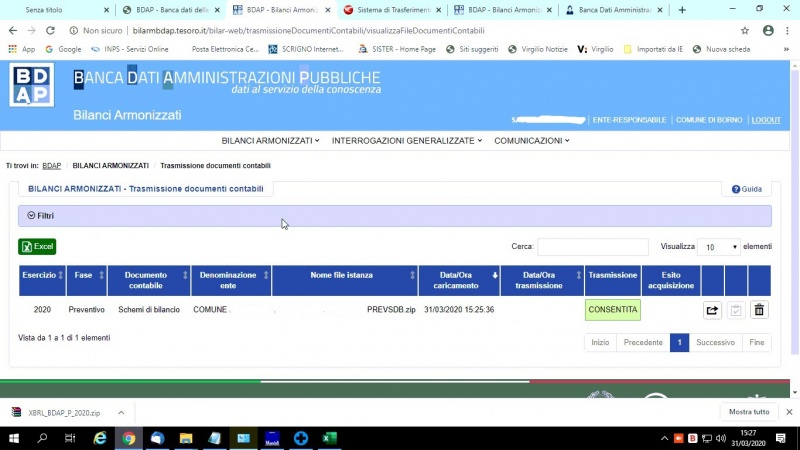The height and width of the screenshot is (450, 800).
Task: Sort by the Data/Ora trasmissione column
Action: pos(542,280)
